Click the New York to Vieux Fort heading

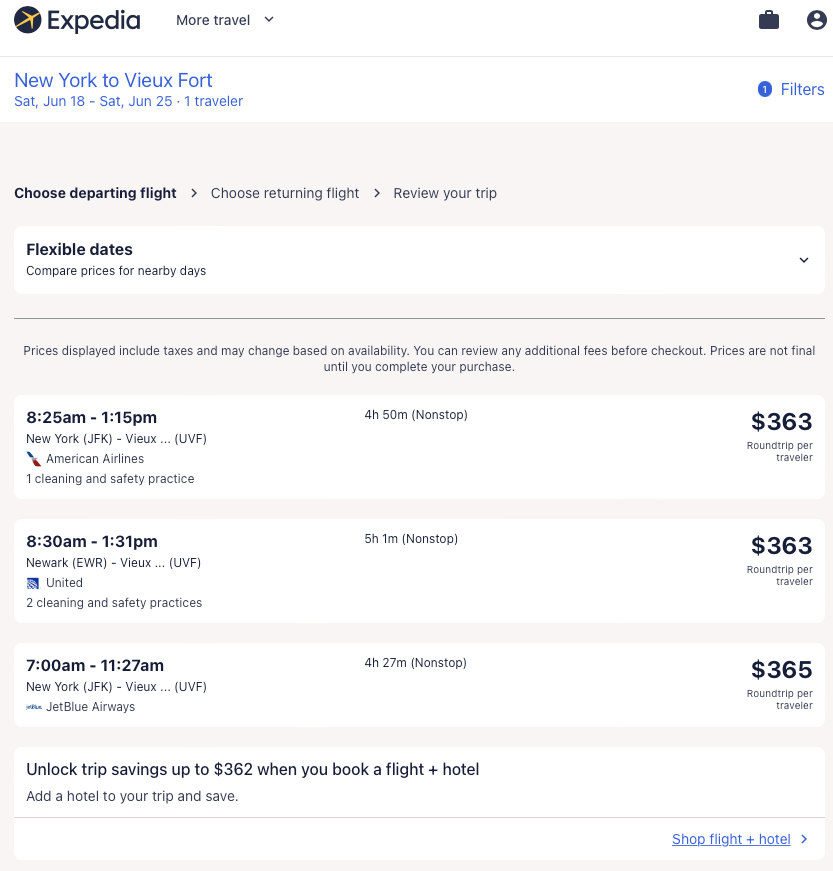pos(113,80)
